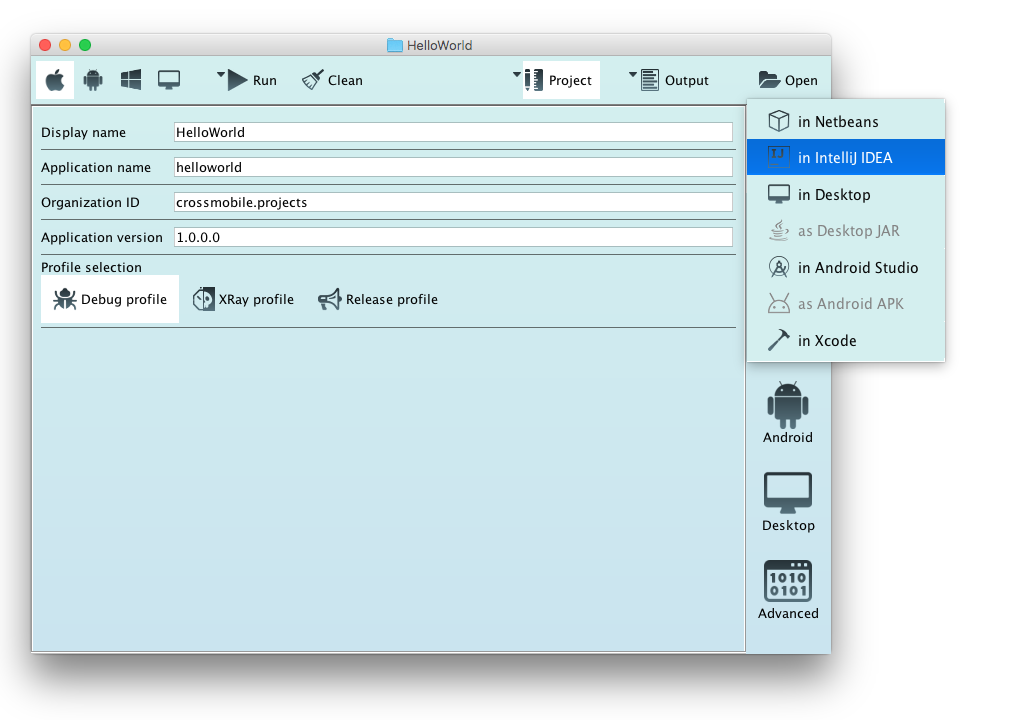Click the Netbeans cube icon
The image size is (1018, 720).
click(778, 121)
